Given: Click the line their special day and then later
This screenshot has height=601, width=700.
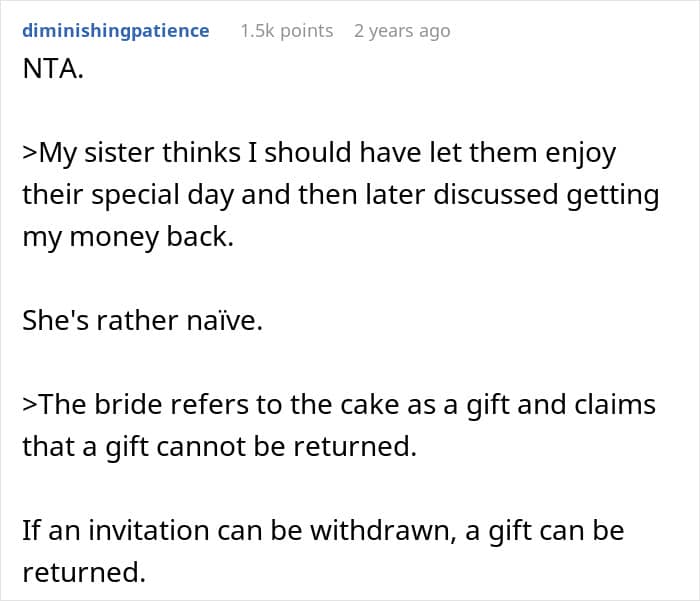Looking at the screenshot, I should [x=340, y=195].
